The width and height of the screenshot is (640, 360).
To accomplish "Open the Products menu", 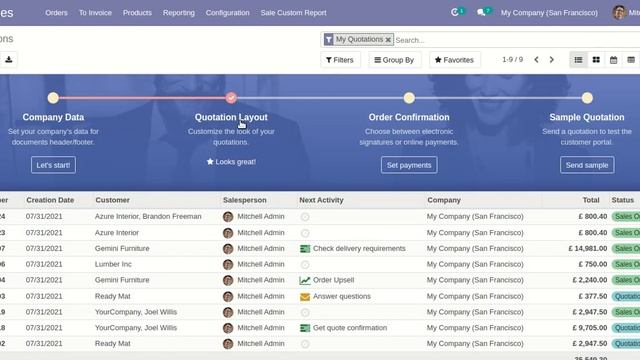I will click(137, 13).
